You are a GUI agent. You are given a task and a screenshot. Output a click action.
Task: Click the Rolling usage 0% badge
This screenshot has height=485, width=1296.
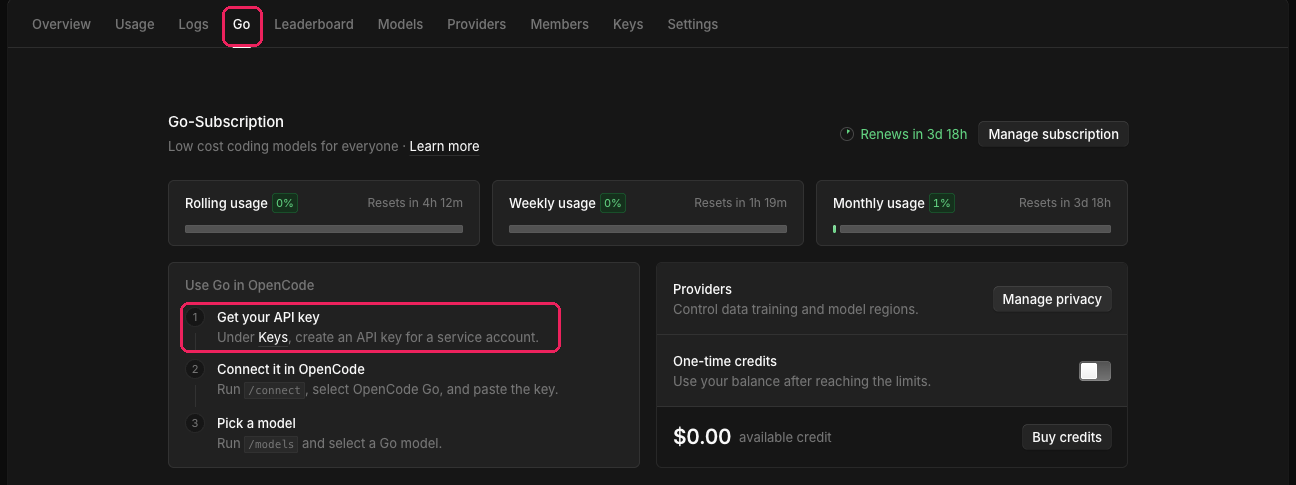[x=285, y=203]
